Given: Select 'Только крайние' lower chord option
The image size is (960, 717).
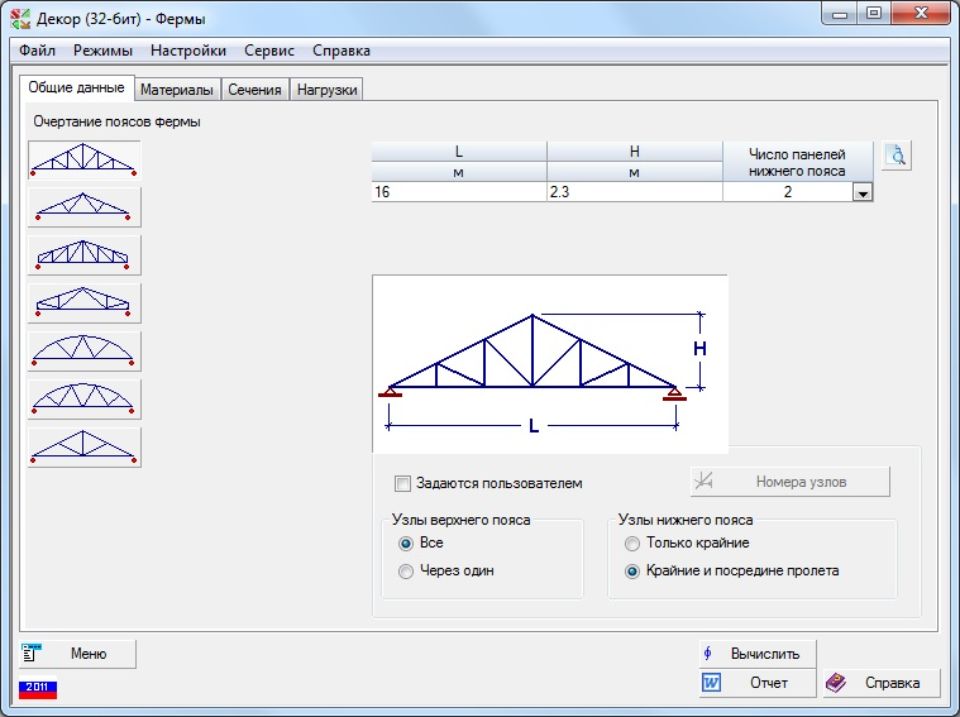Looking at the screenshot, I should [632, 544].
